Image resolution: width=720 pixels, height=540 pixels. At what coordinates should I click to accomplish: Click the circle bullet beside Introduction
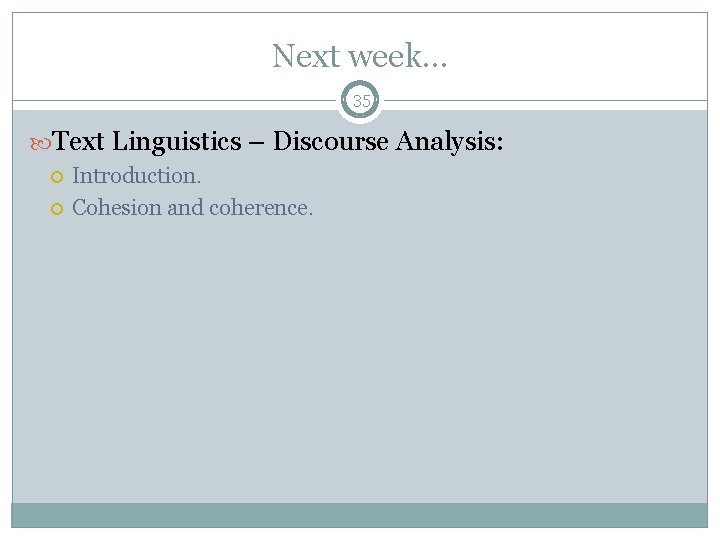[57, 177]
